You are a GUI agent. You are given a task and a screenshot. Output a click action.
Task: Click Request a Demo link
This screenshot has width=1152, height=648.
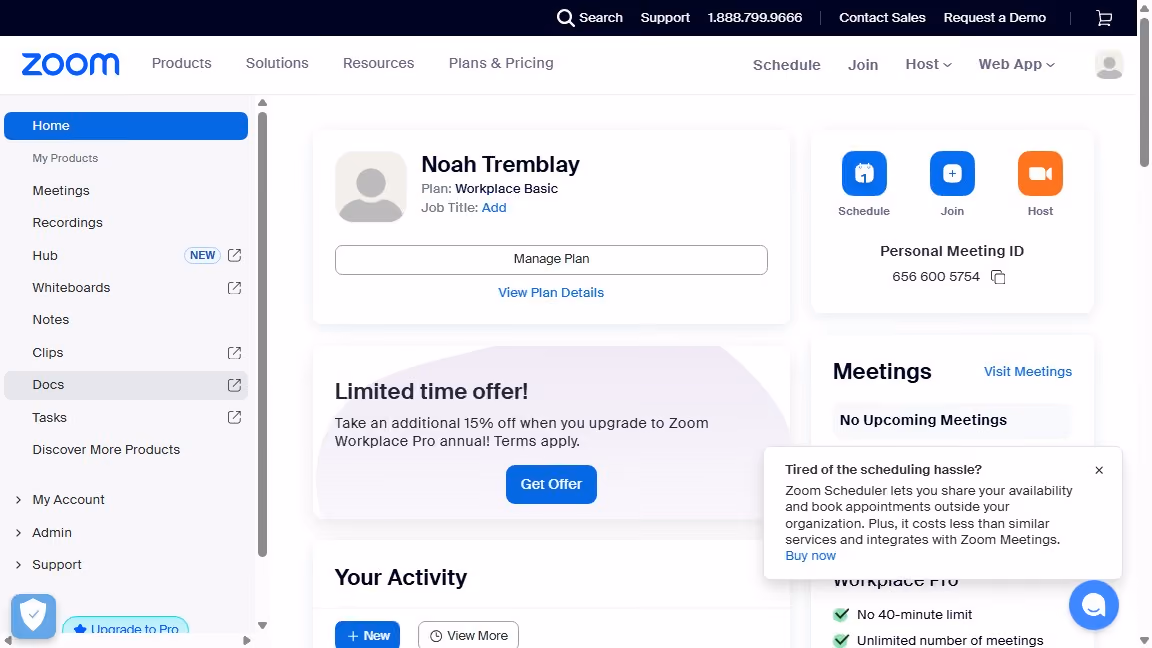pos(995,18)
